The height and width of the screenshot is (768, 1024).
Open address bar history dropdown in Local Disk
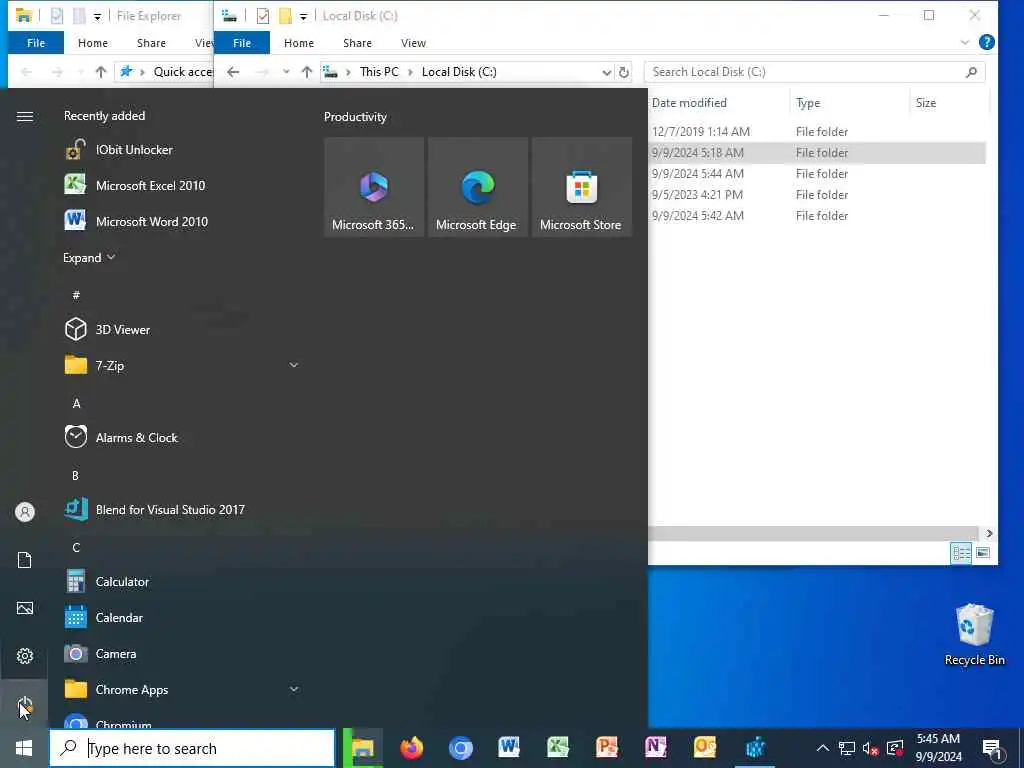point(607,72)
